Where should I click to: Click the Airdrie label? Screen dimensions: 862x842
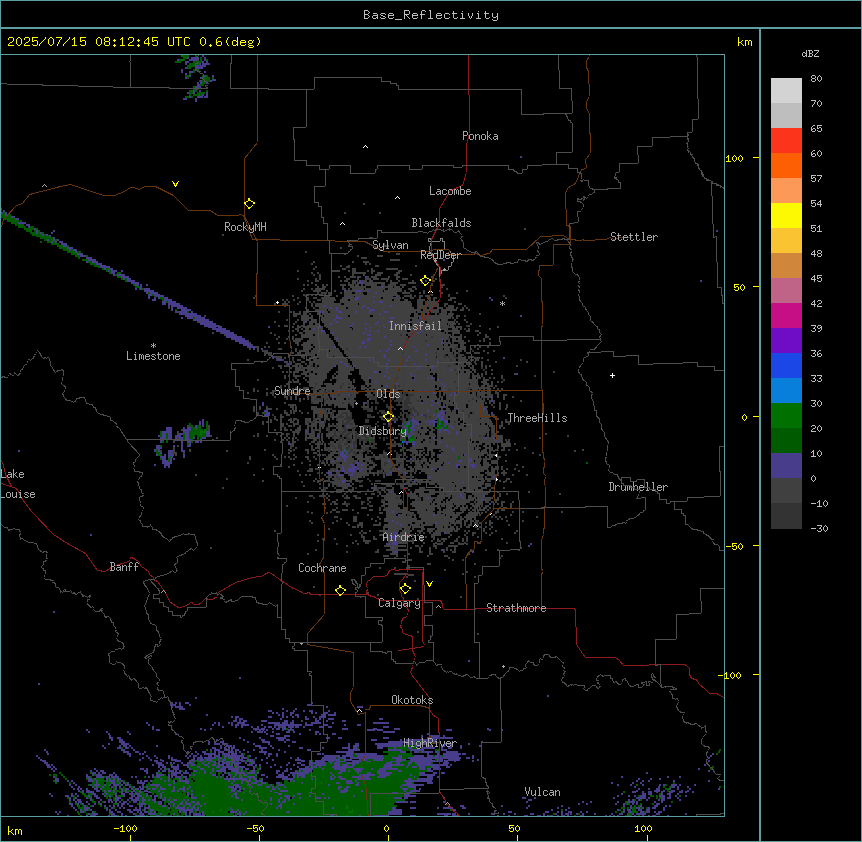coord(404,537)
